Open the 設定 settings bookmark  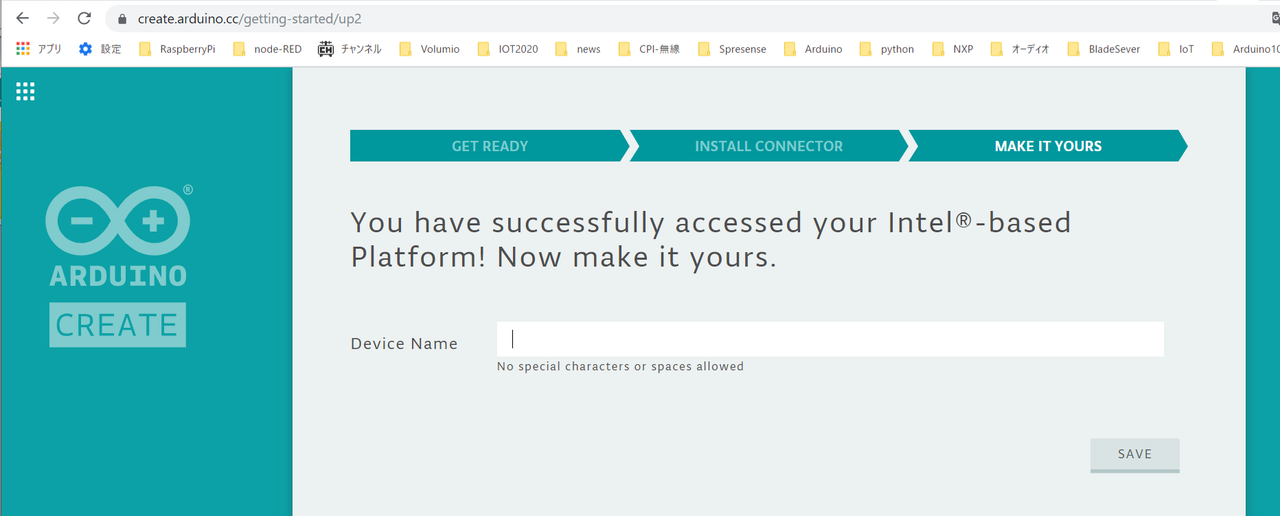coord(100,48)
